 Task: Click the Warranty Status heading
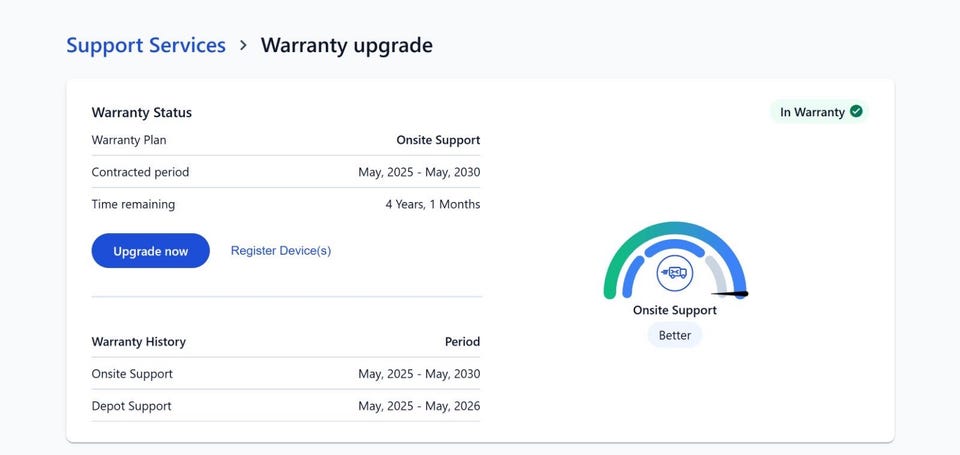click(x=141, y=113)
